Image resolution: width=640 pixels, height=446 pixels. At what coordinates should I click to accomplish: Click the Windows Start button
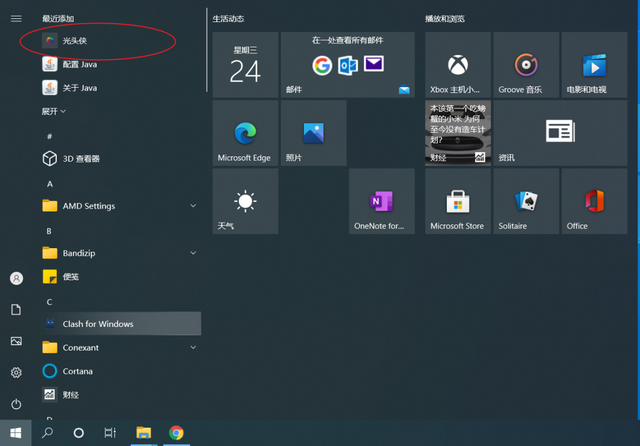16,433
